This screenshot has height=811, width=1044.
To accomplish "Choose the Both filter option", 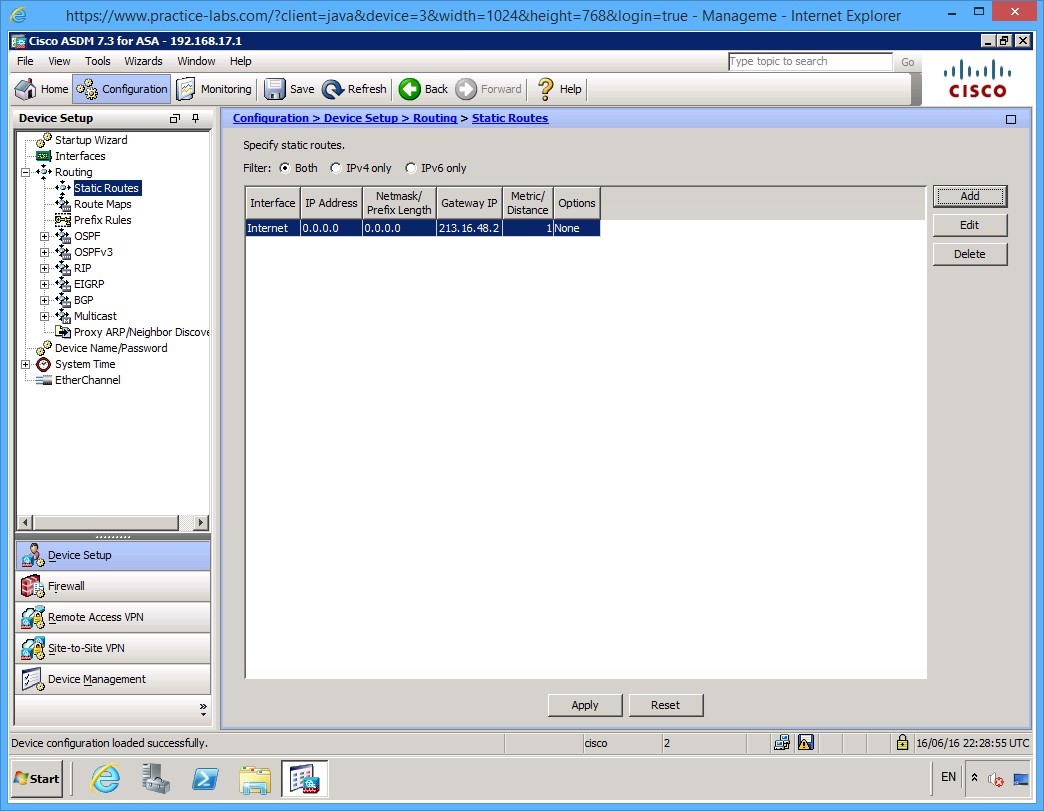I will [284, 168].
